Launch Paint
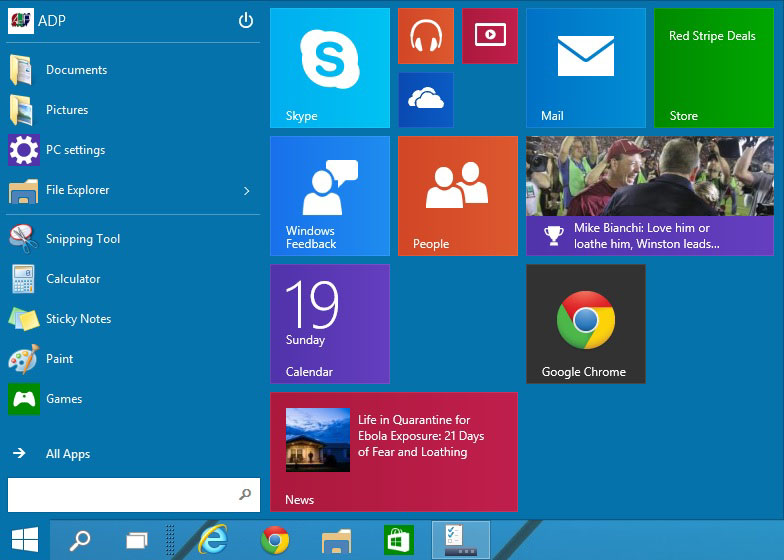Screen dimensions: 784x560 pyautogui.click(x=133, y=358)
